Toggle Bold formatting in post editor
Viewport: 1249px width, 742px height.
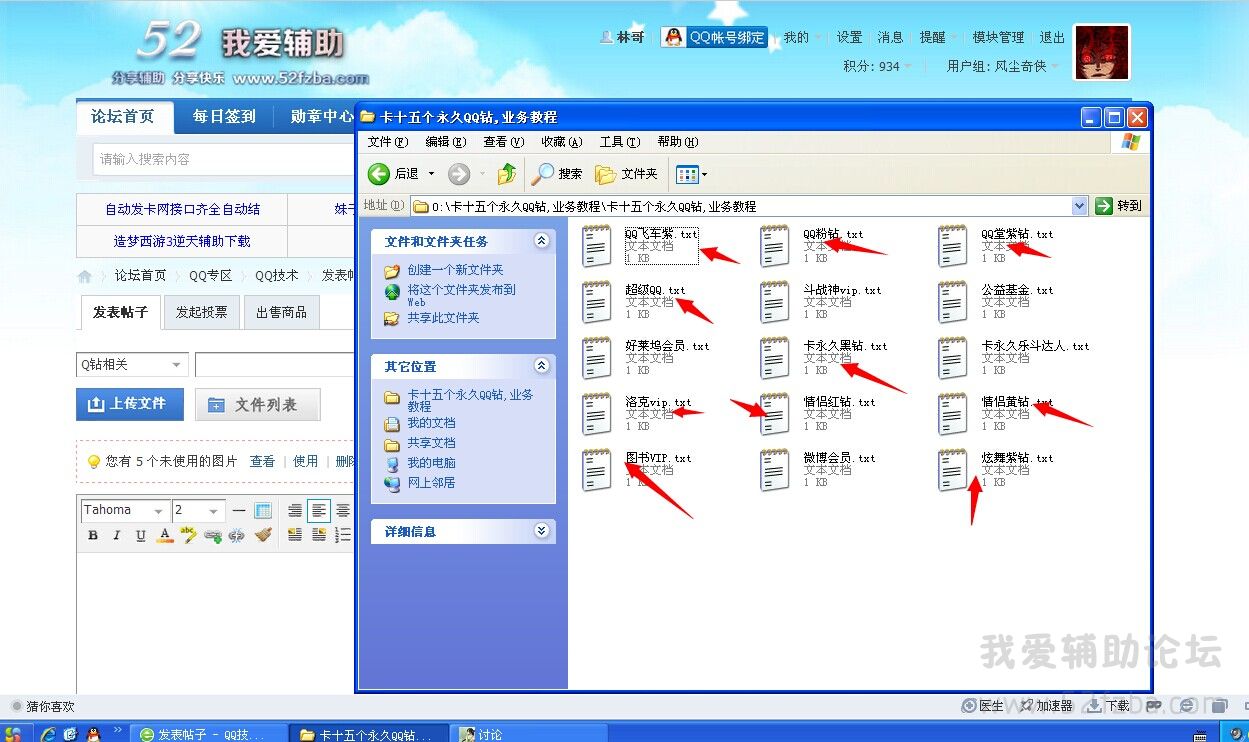(x=93, y=536)
